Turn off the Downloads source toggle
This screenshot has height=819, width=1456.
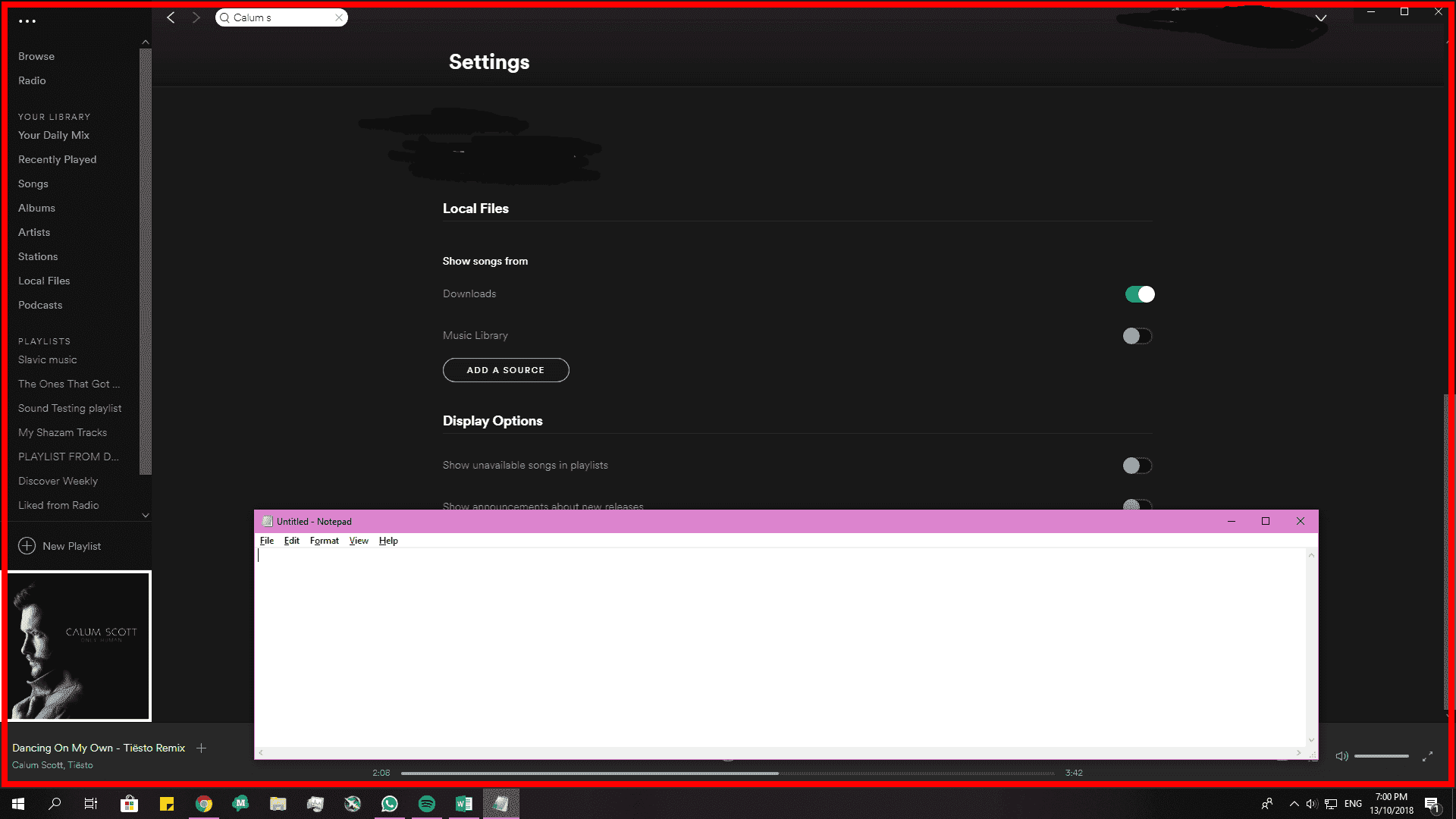[1140, 294]
